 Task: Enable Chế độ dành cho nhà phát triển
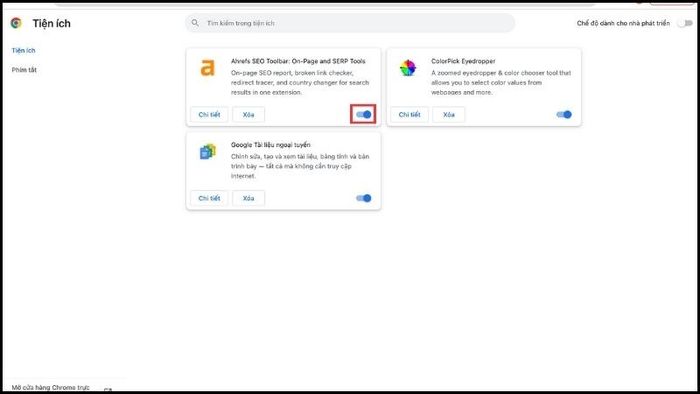[x=685, y=23]
